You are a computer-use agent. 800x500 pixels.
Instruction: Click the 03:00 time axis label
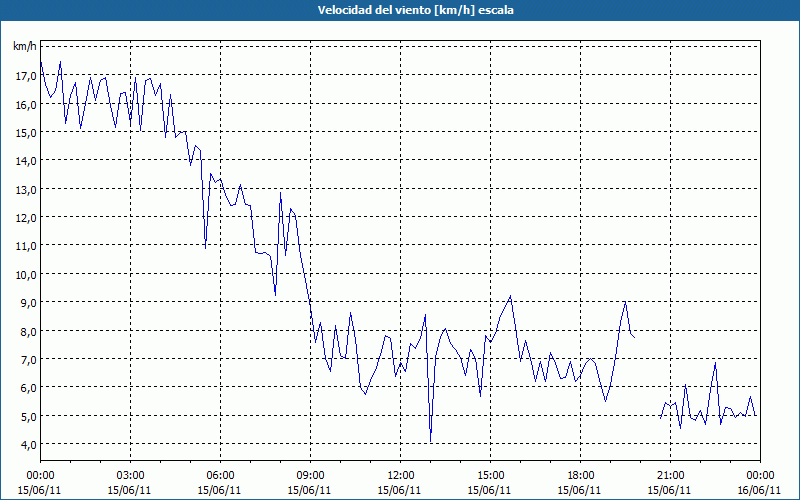(x=130, y=476)
